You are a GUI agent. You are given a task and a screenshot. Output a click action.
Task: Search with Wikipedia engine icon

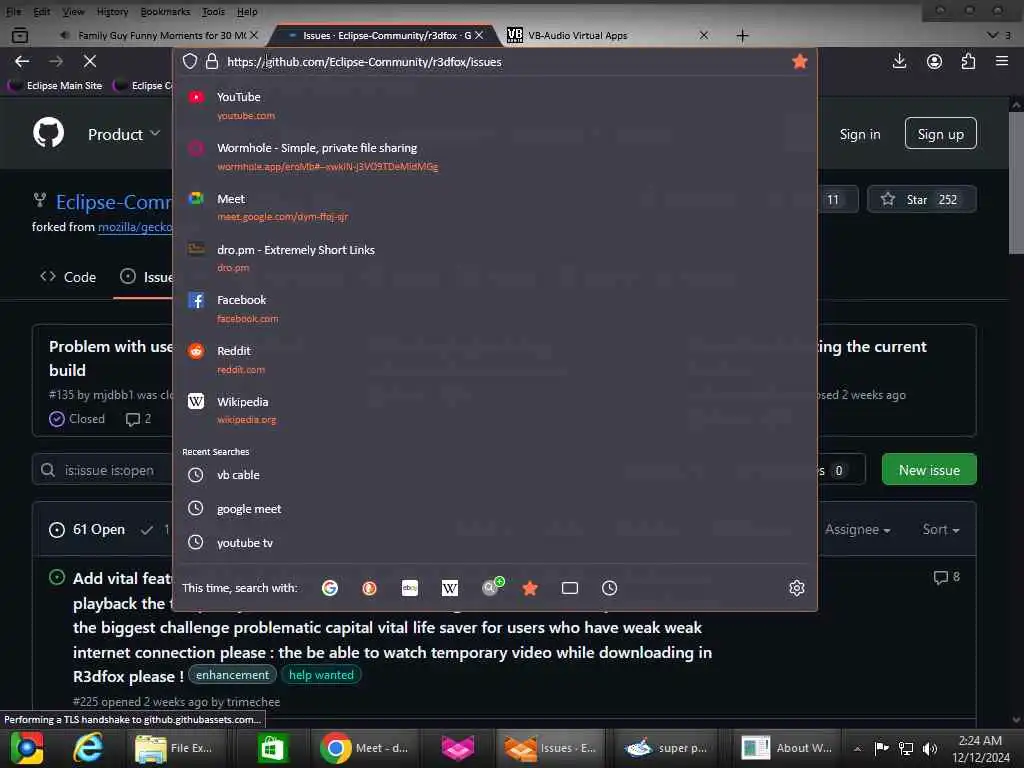tap(450, 588)
